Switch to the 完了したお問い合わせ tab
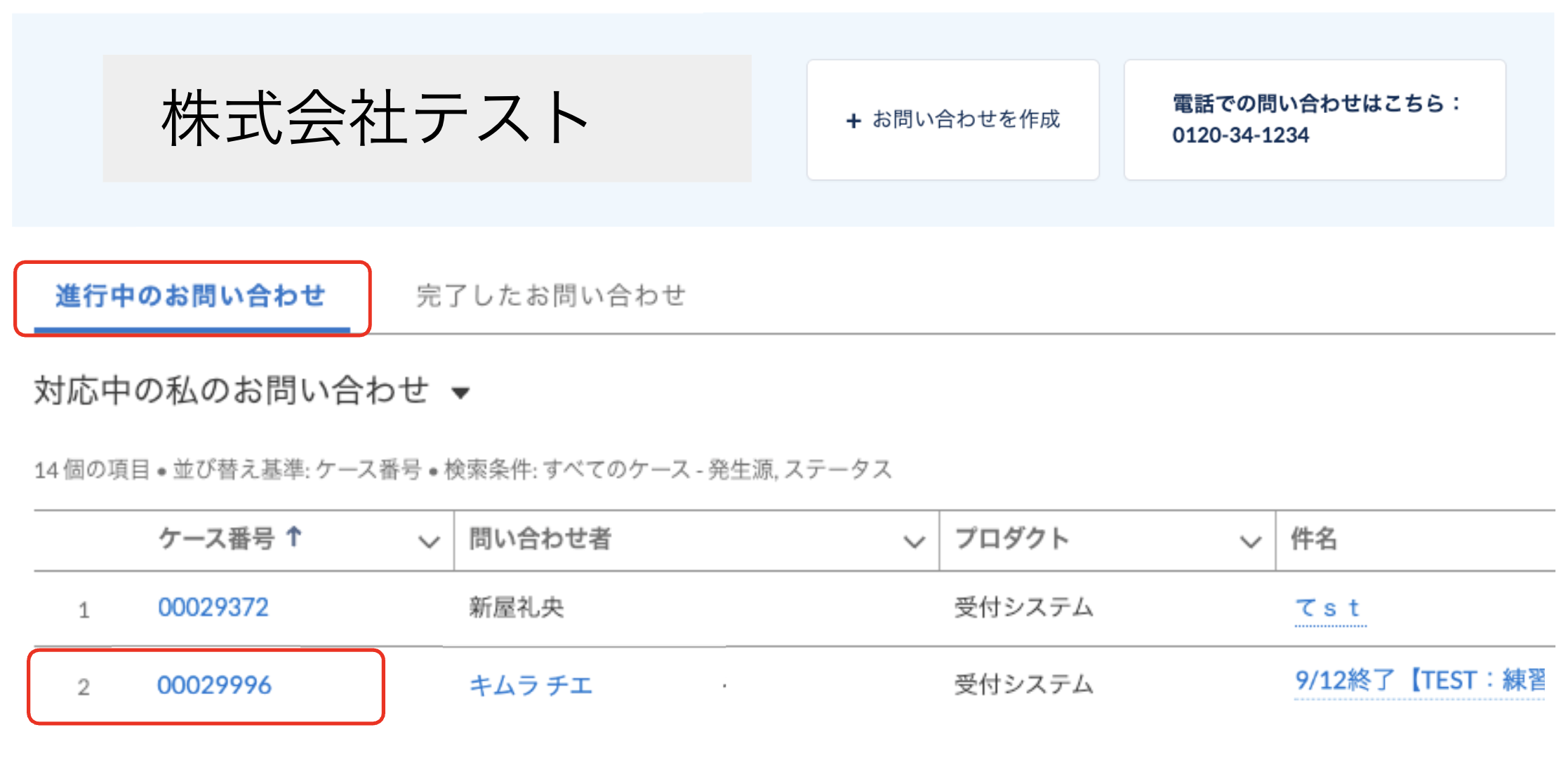Viewport: 1568px width, 758px height. pos(551,296)
